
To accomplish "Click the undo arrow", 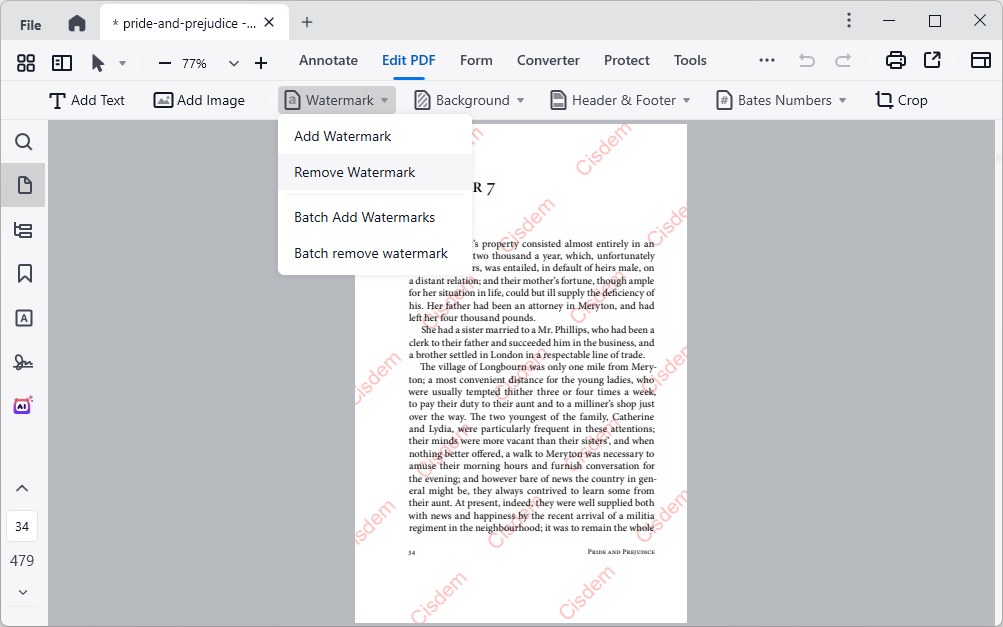I will click(x=806, y=60).
